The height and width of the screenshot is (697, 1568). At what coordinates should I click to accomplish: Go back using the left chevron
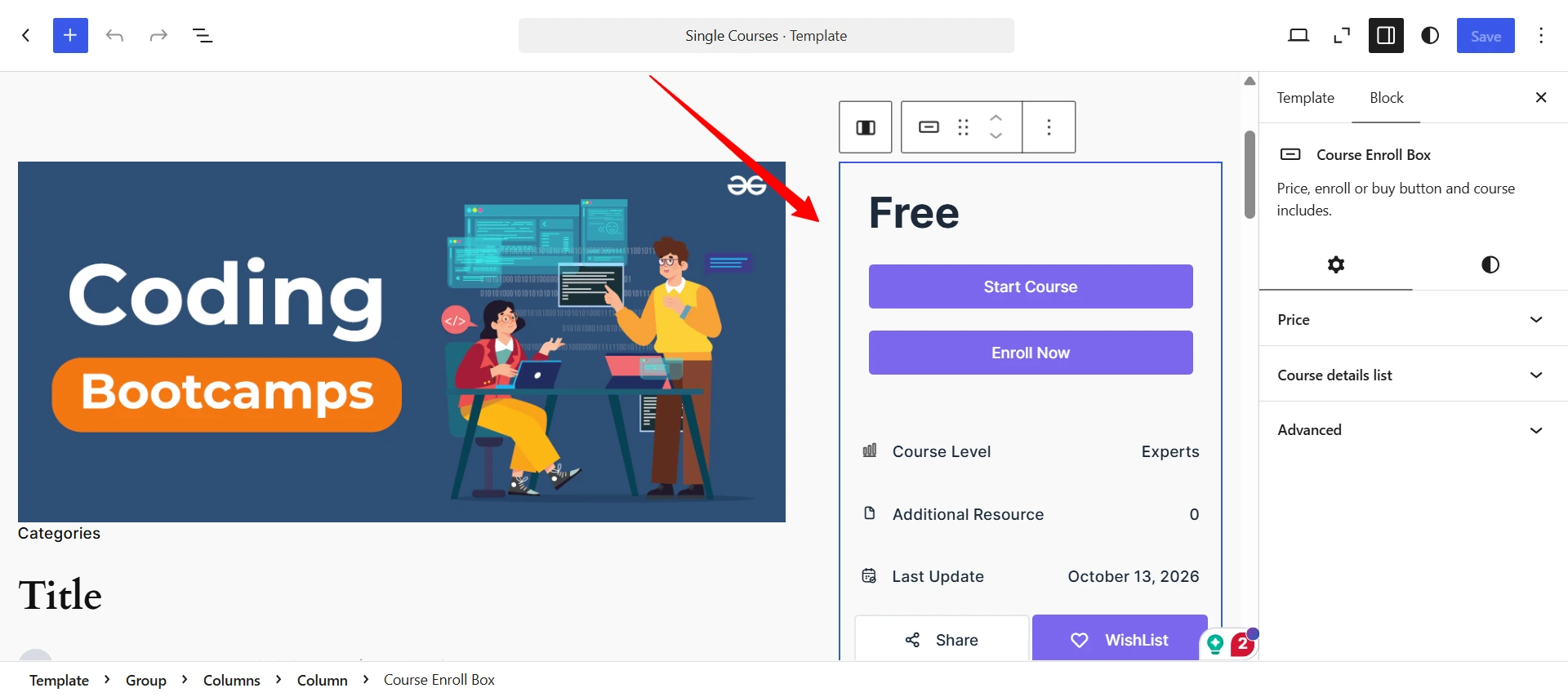(26, 35)
